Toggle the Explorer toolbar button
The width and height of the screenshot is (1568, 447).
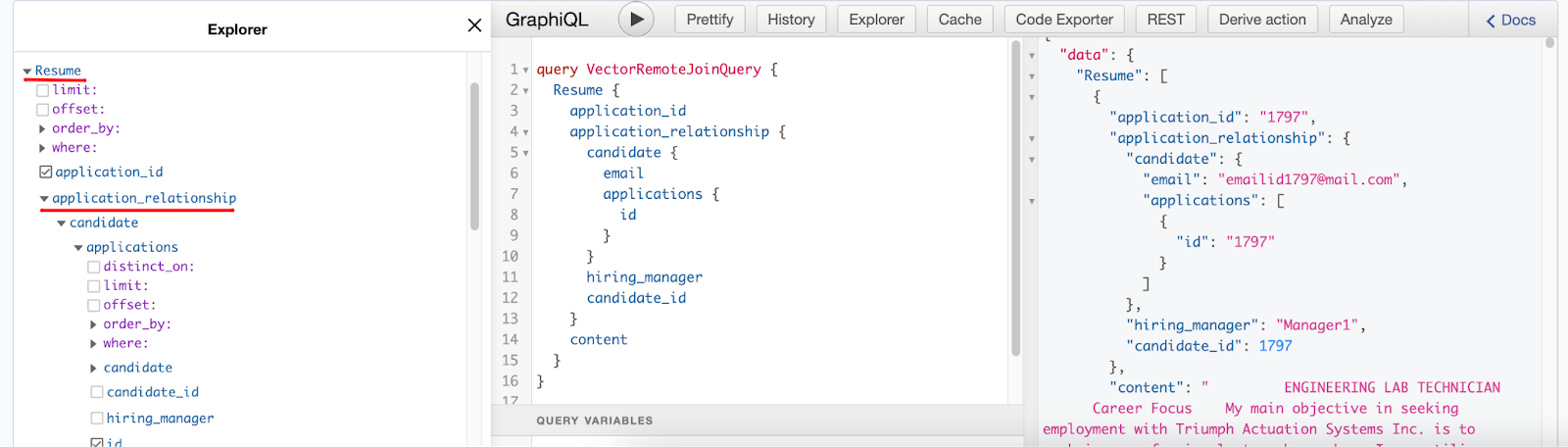click(876, 20)
